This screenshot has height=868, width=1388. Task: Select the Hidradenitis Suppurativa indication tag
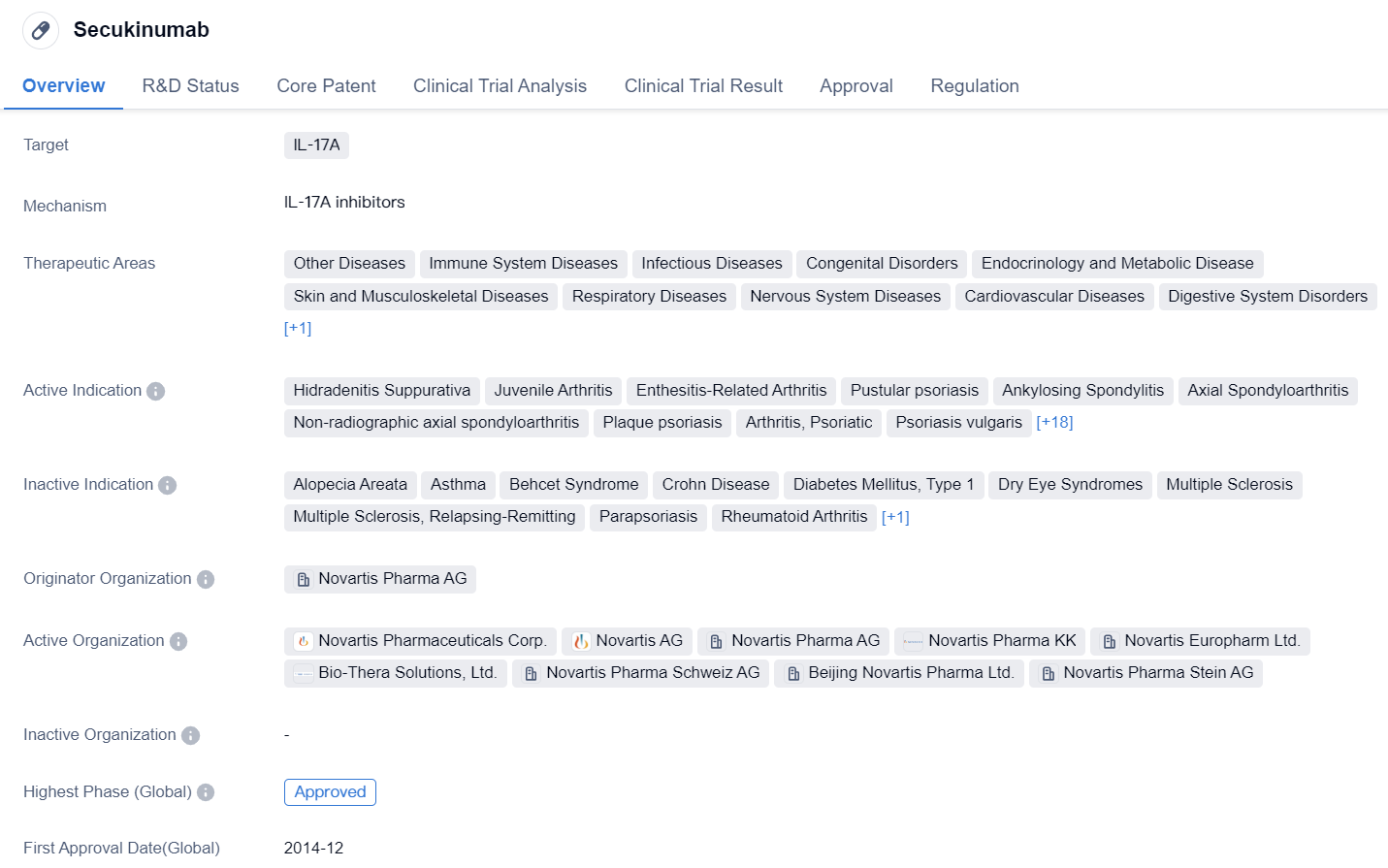(x=381, y=390)
